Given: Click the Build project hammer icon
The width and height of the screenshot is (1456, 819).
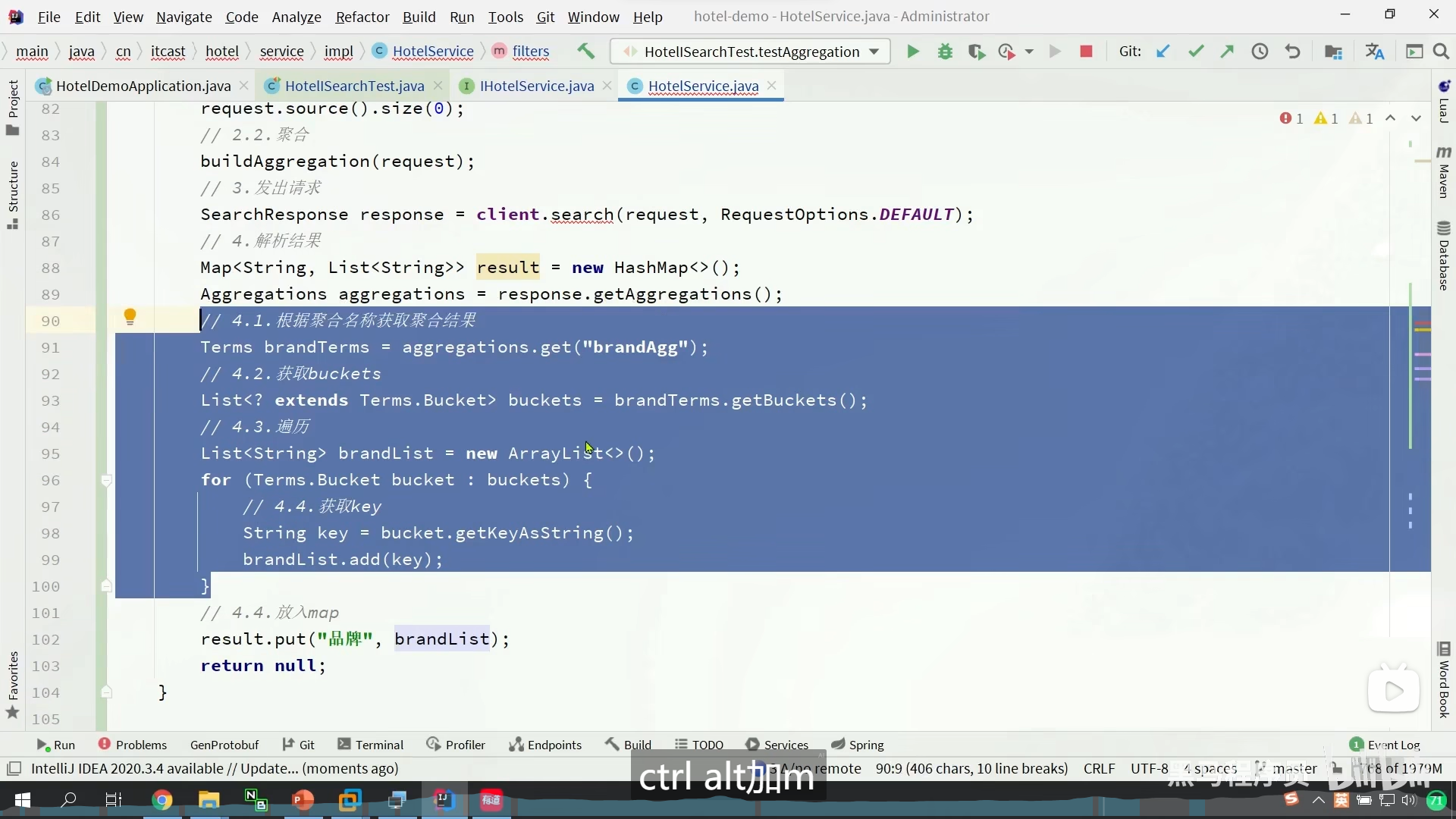Looking at the screenshot, I should (x=585, y=52).
